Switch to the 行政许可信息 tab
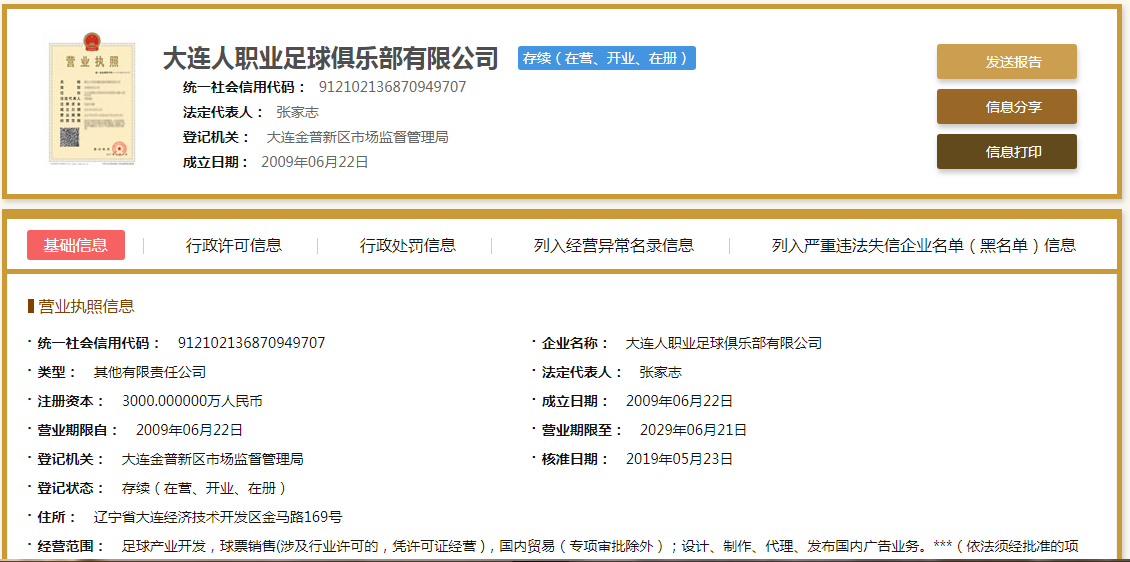Screen dimensions: 1130x562 click(233, 245)
